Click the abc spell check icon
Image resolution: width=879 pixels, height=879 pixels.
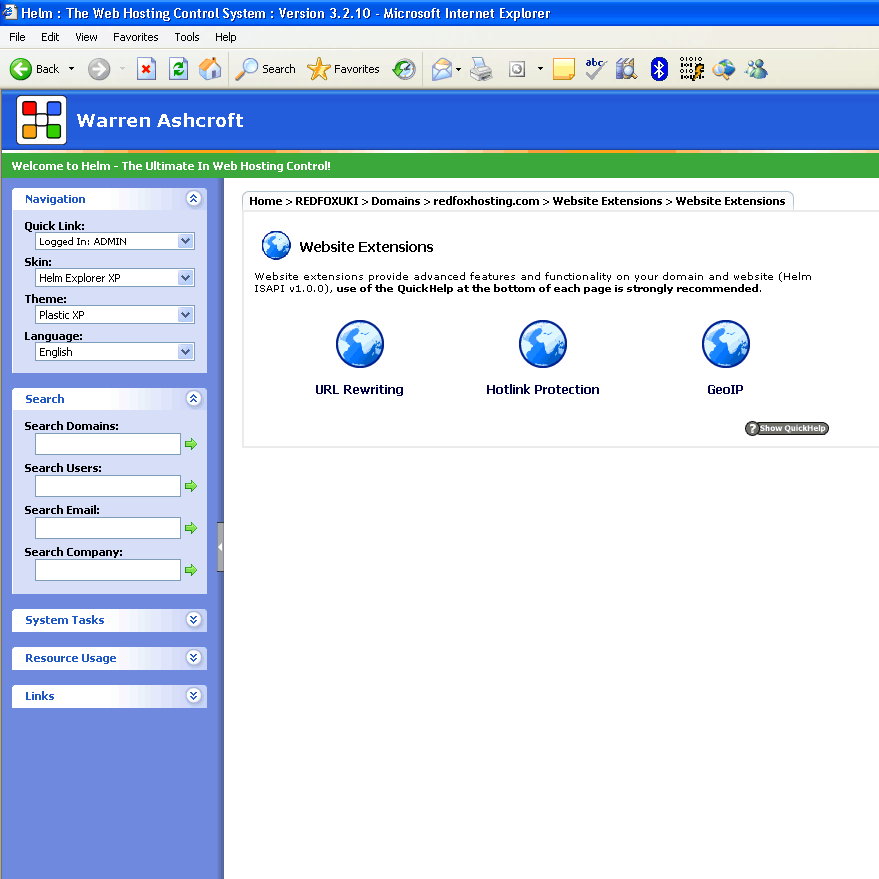click(595, 70)
